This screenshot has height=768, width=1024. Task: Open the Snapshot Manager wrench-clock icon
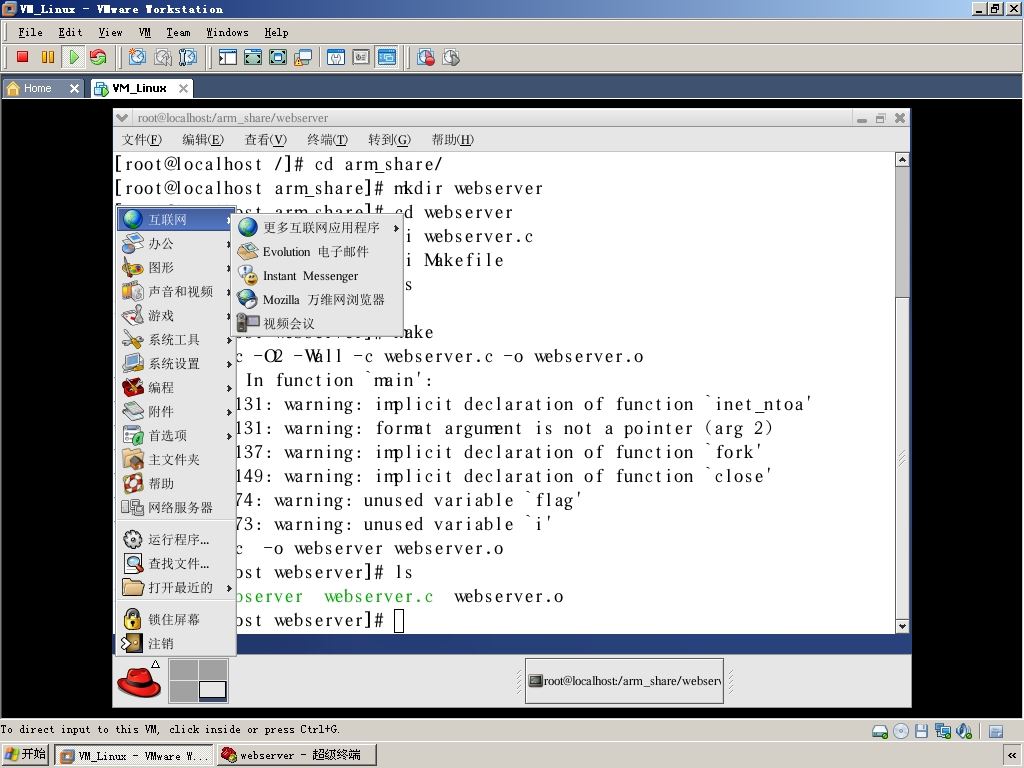(187, 57)
